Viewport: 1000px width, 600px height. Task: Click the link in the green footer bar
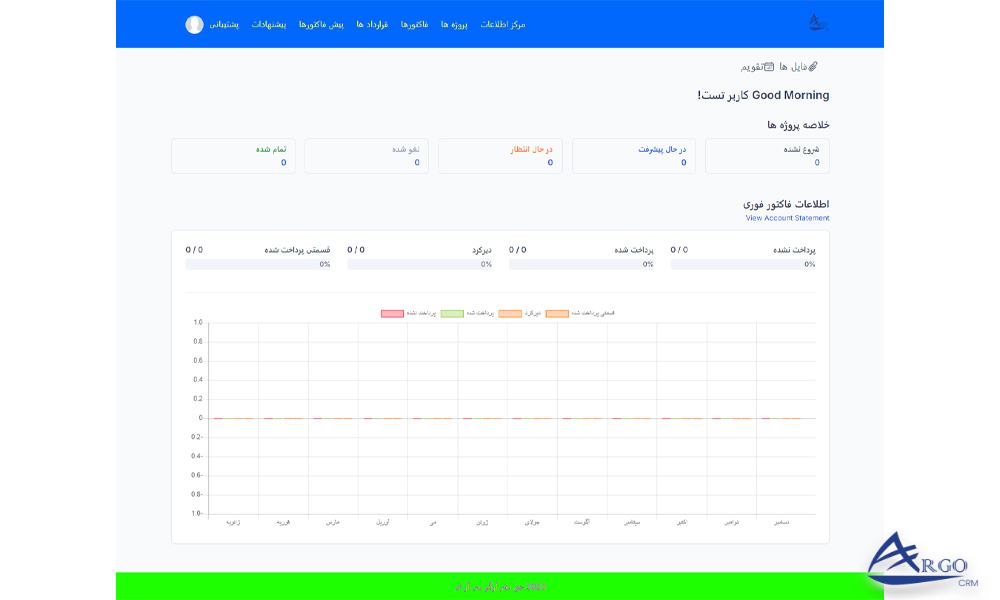(500, 585)
